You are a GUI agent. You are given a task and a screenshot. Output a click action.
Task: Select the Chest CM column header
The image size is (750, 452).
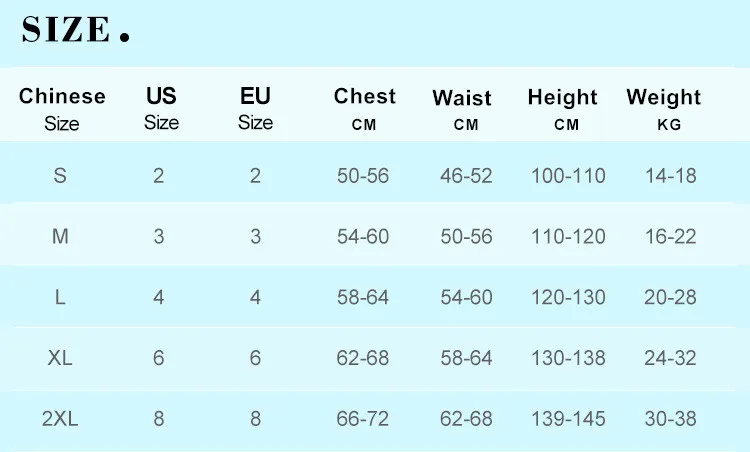click(364, 109)
